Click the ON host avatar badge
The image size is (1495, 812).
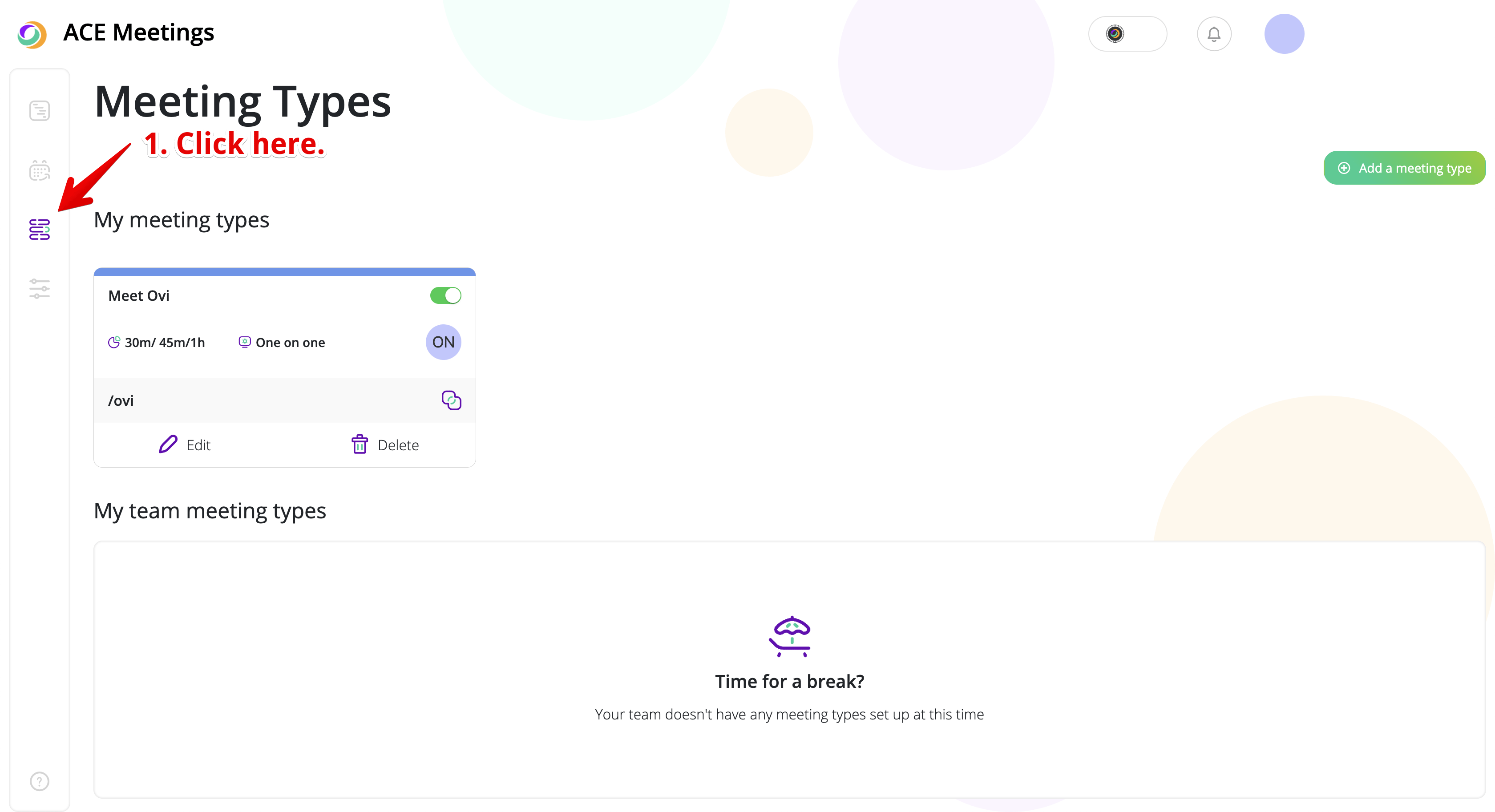pyautogui.click(x=444, y=343)
